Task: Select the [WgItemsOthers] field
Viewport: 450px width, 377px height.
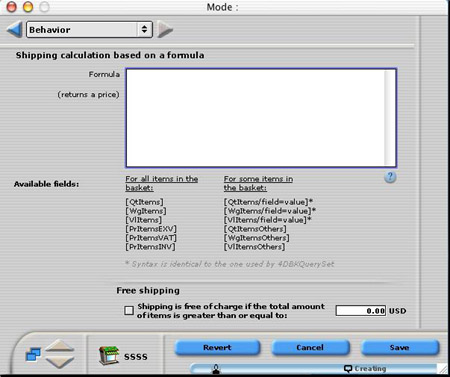Action: coord(256,238)
